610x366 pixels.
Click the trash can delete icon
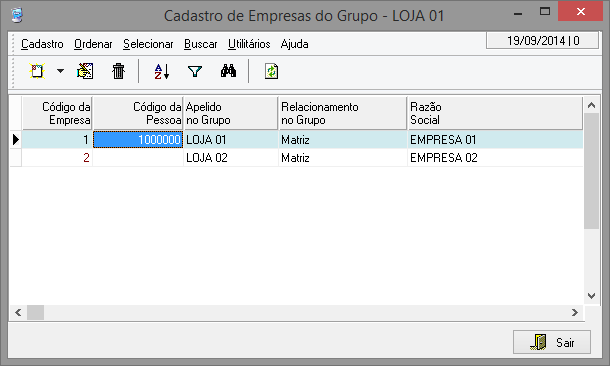pos(118,71)
